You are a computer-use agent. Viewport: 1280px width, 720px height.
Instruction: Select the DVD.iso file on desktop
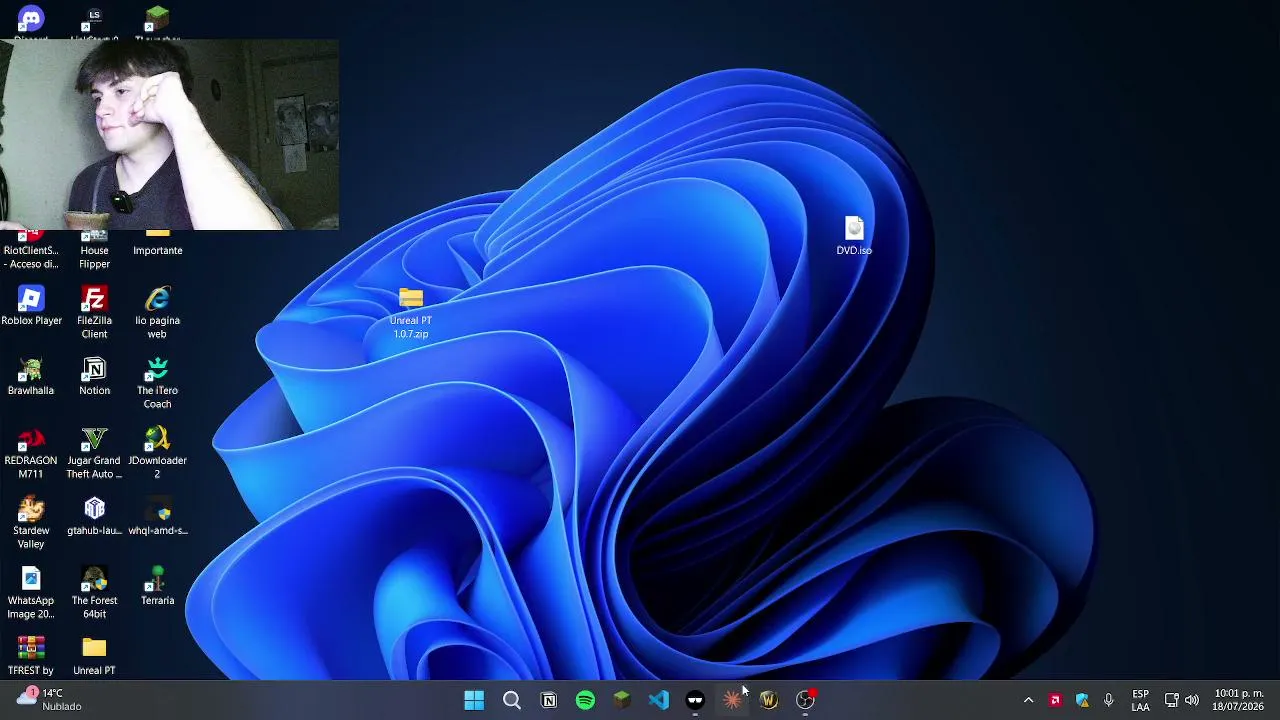click(x=854, y=236)
